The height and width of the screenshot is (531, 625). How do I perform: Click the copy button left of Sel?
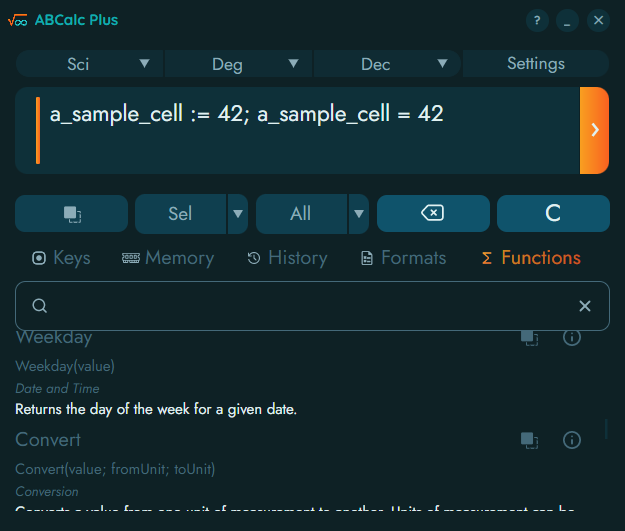pyautogui.click(x=72, y=214)
